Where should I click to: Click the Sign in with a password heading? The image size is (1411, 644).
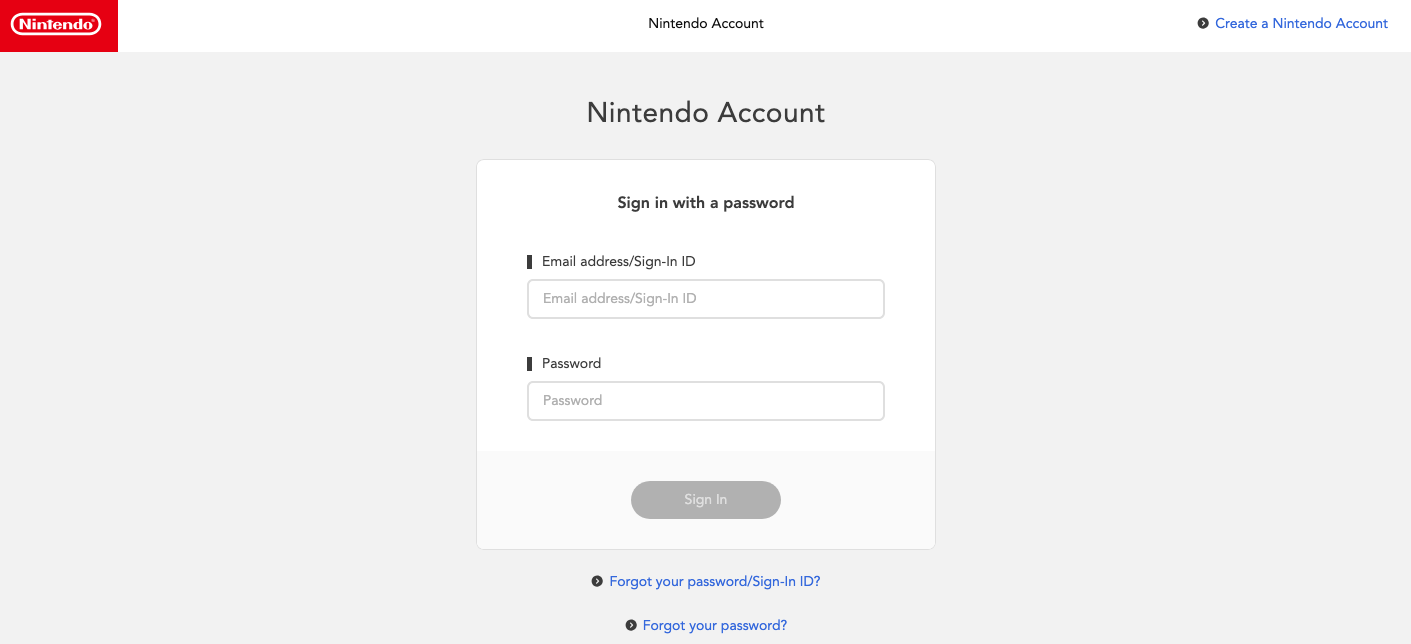coord(705,203)
